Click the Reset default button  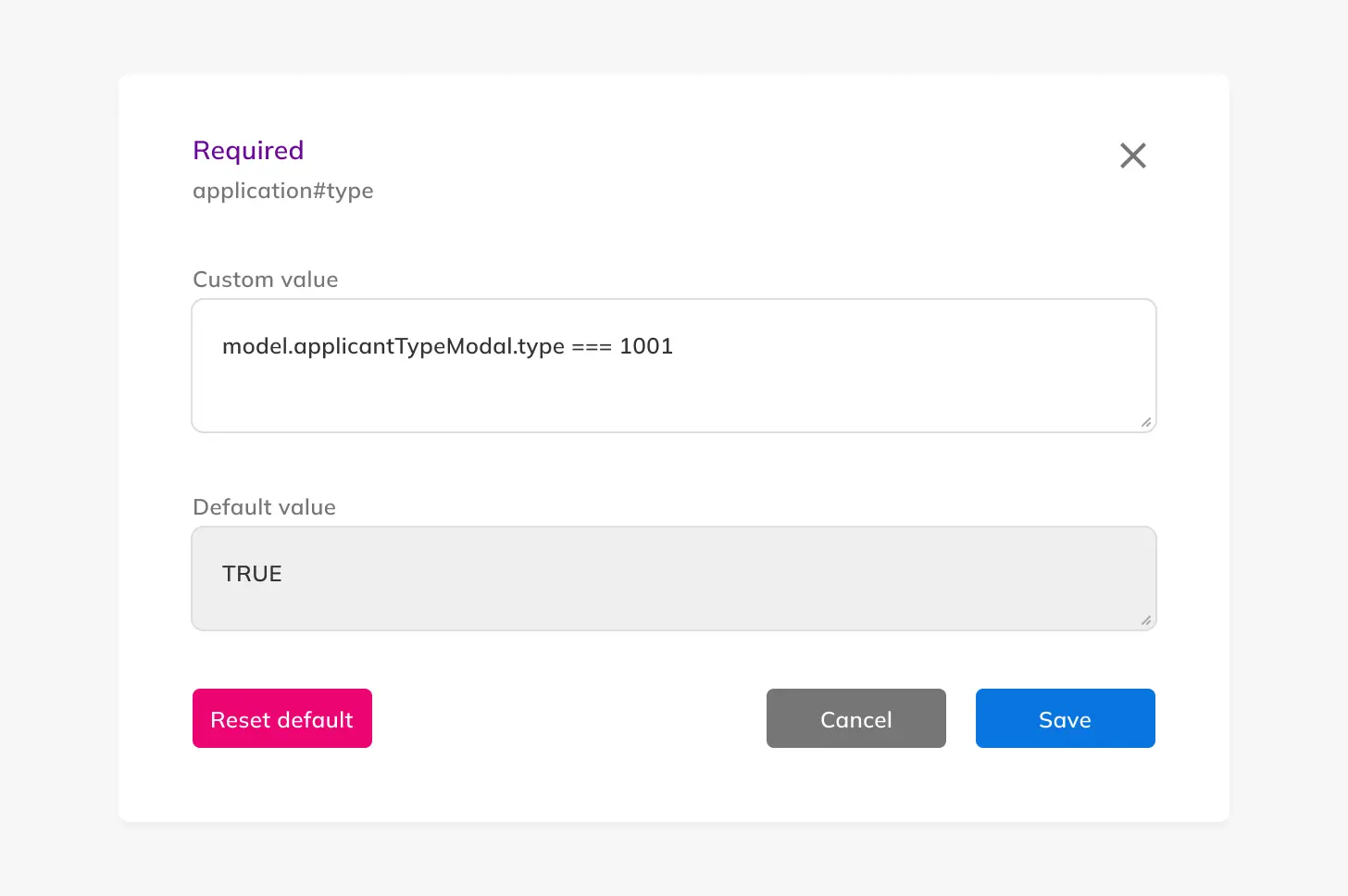(282, 718)
